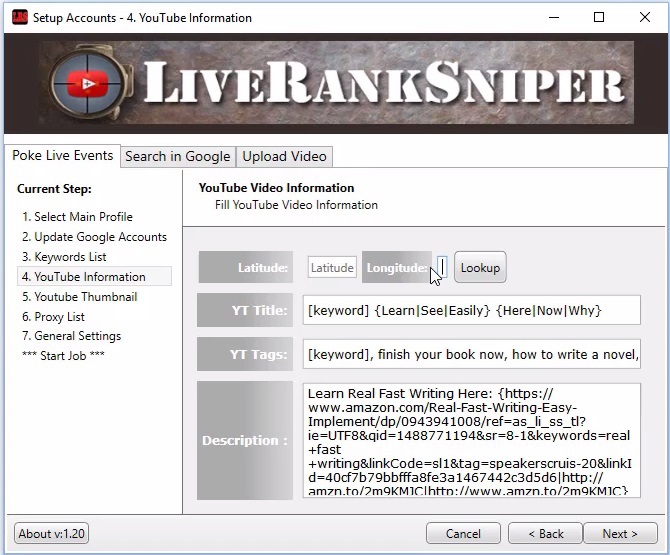The width and height of the screenshot is (670, 555).
Task: Go back with the < Back button
Action: 546,534
